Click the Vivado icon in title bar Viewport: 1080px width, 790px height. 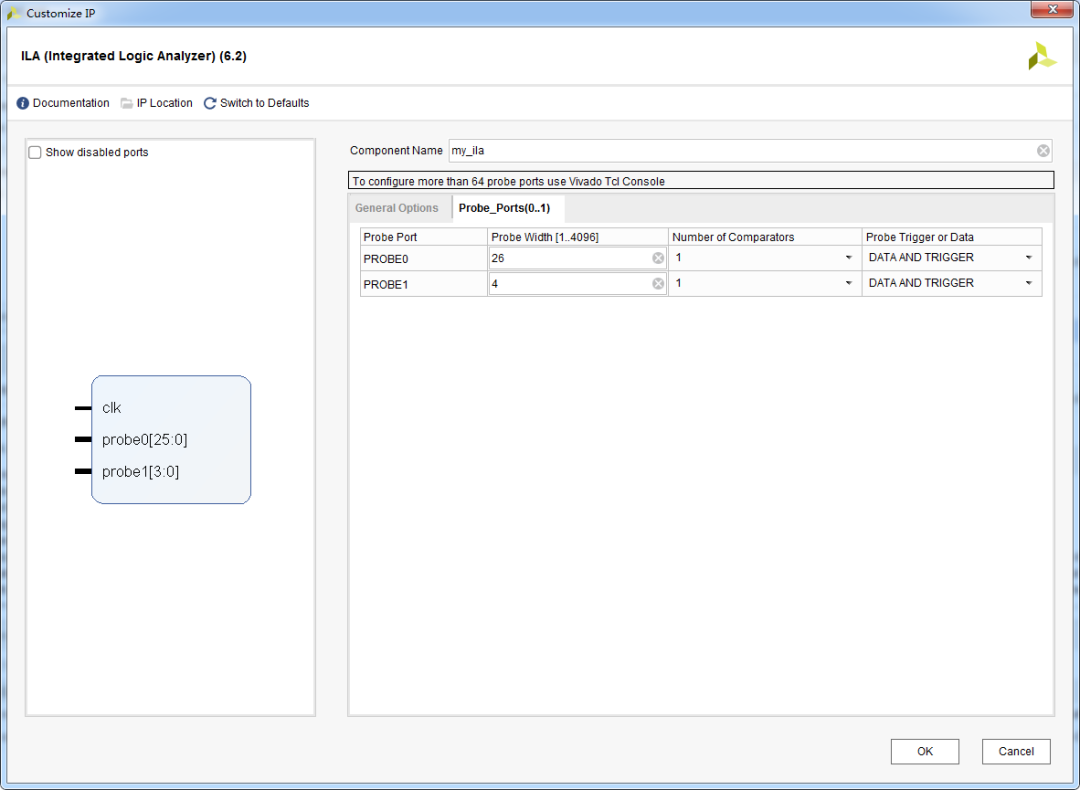click(x=14, y=13)
